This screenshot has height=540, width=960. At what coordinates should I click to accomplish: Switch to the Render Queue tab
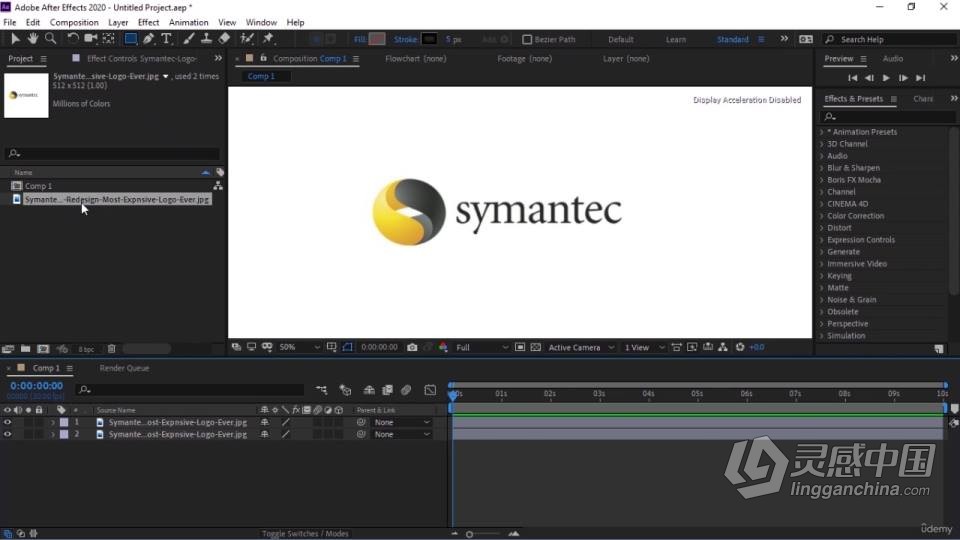124,368
